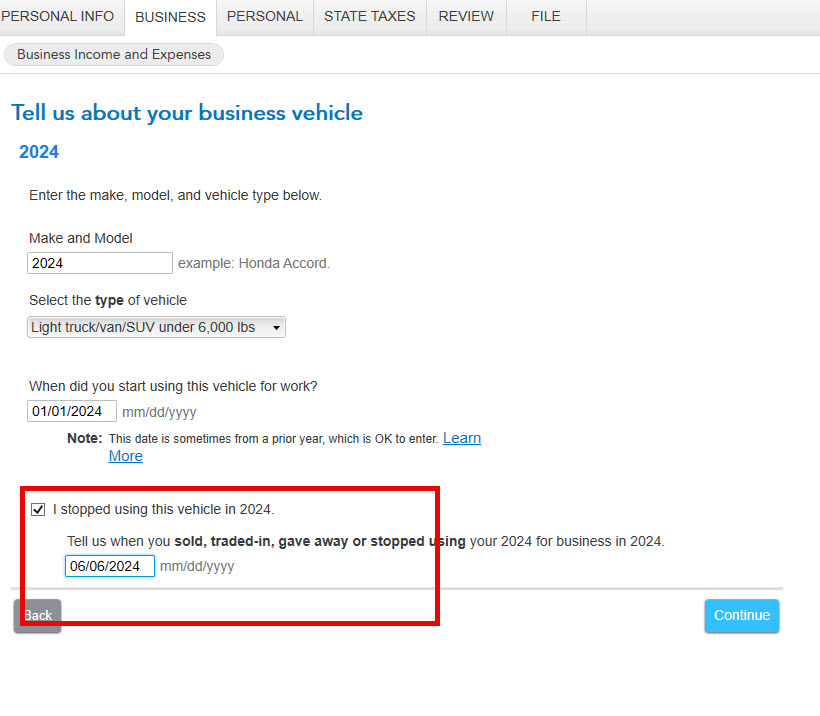Open the PERSONAL INFO tab
Image resolution: width=820 pixels, height=716 pixels.
click(x=60, y=16)
